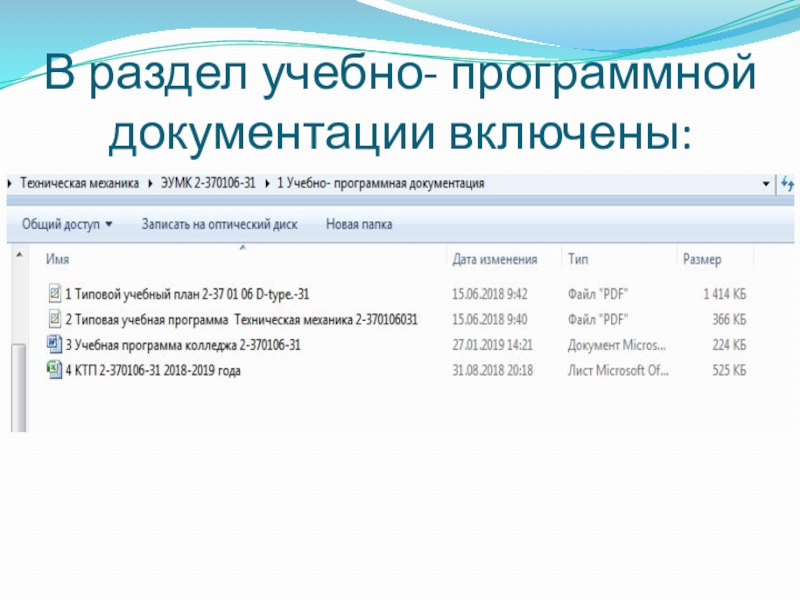Click scroll up arrow of left pane
Viewport: 800px width, 600px height.
(x=19, y=254)
